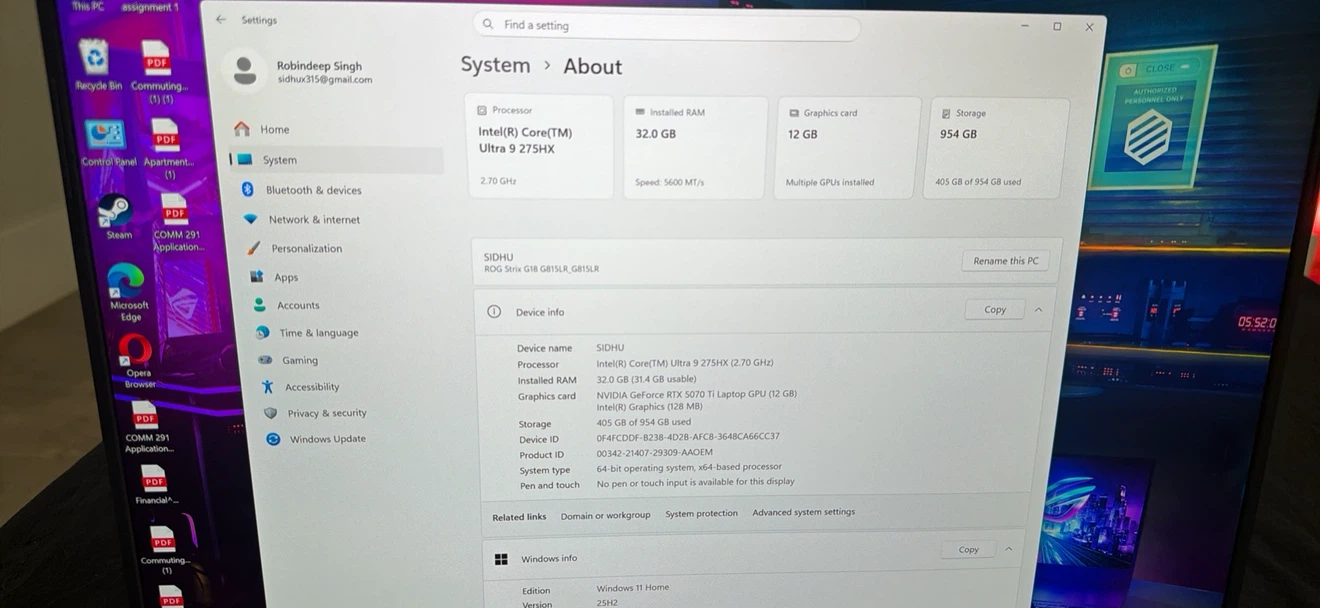Click the Installed RAM summary card

coord(695,147)
